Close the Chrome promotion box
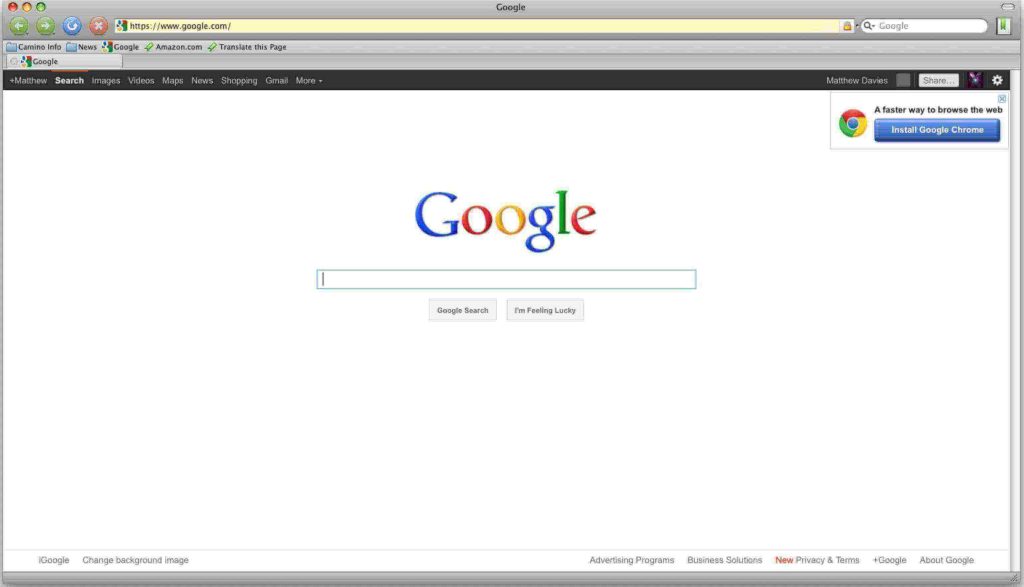This screenshot has height=587, width=1024. coord(1002,99)
